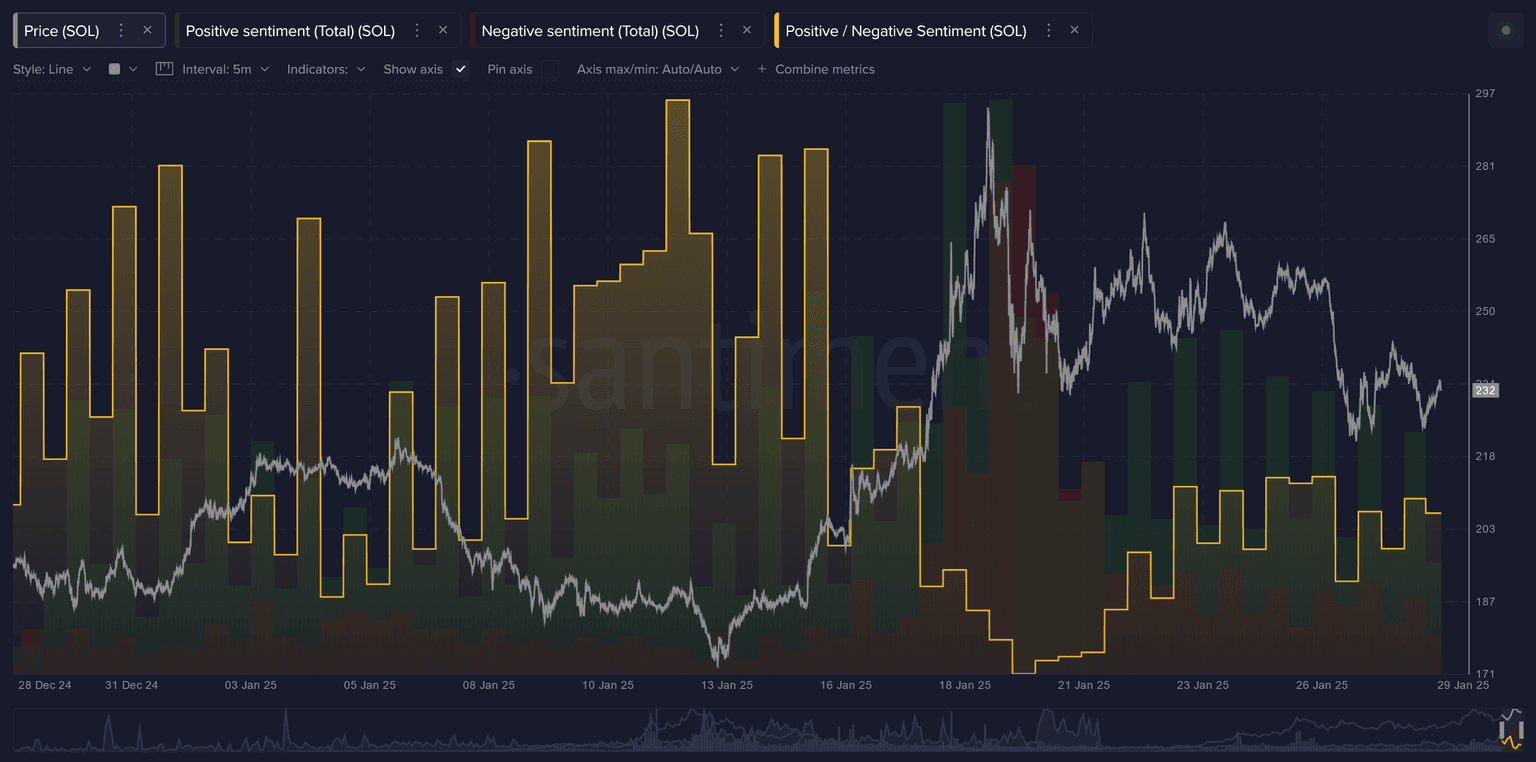
Task: Expand the Indicators dropdown
Action: [x=326, y=69]
